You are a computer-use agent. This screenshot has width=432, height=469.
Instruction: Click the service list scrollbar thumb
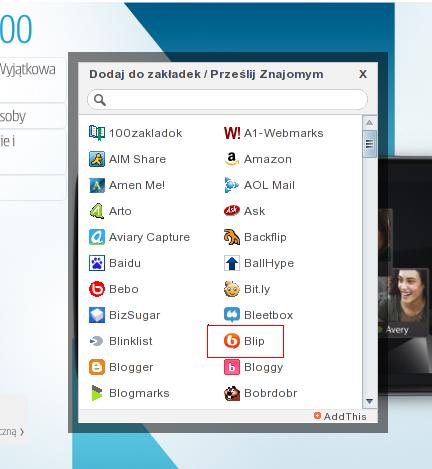coord(369,144)
